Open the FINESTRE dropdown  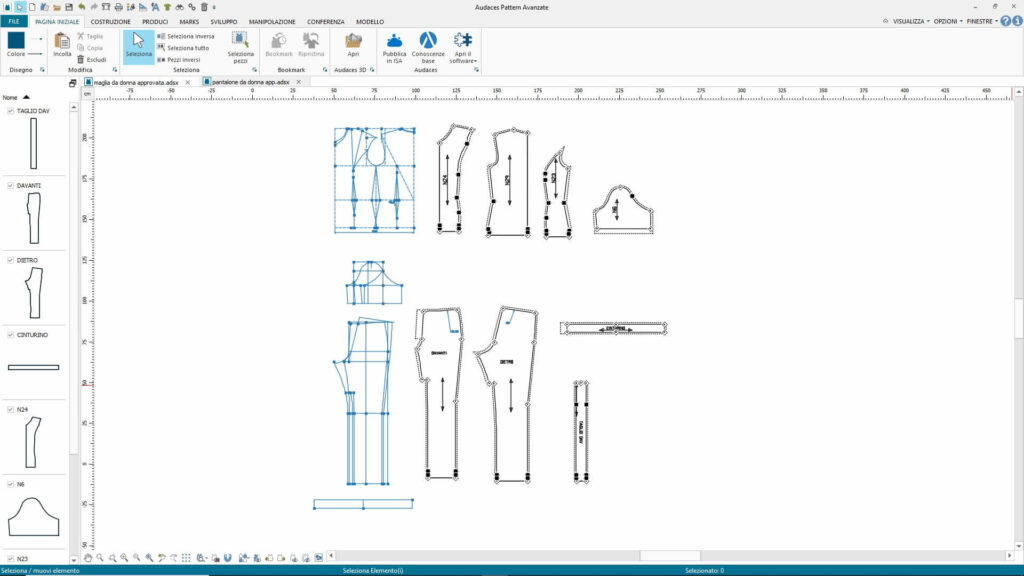click(982, 22)
